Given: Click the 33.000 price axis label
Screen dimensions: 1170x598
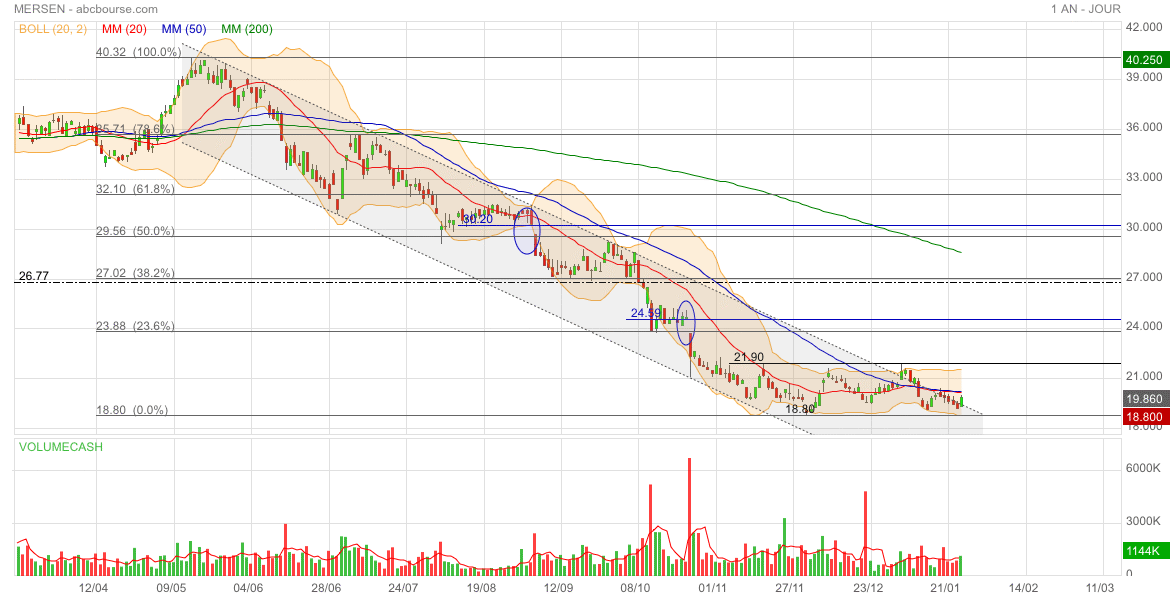Looking at the screenshot, I should click(x=1145, y=177).
